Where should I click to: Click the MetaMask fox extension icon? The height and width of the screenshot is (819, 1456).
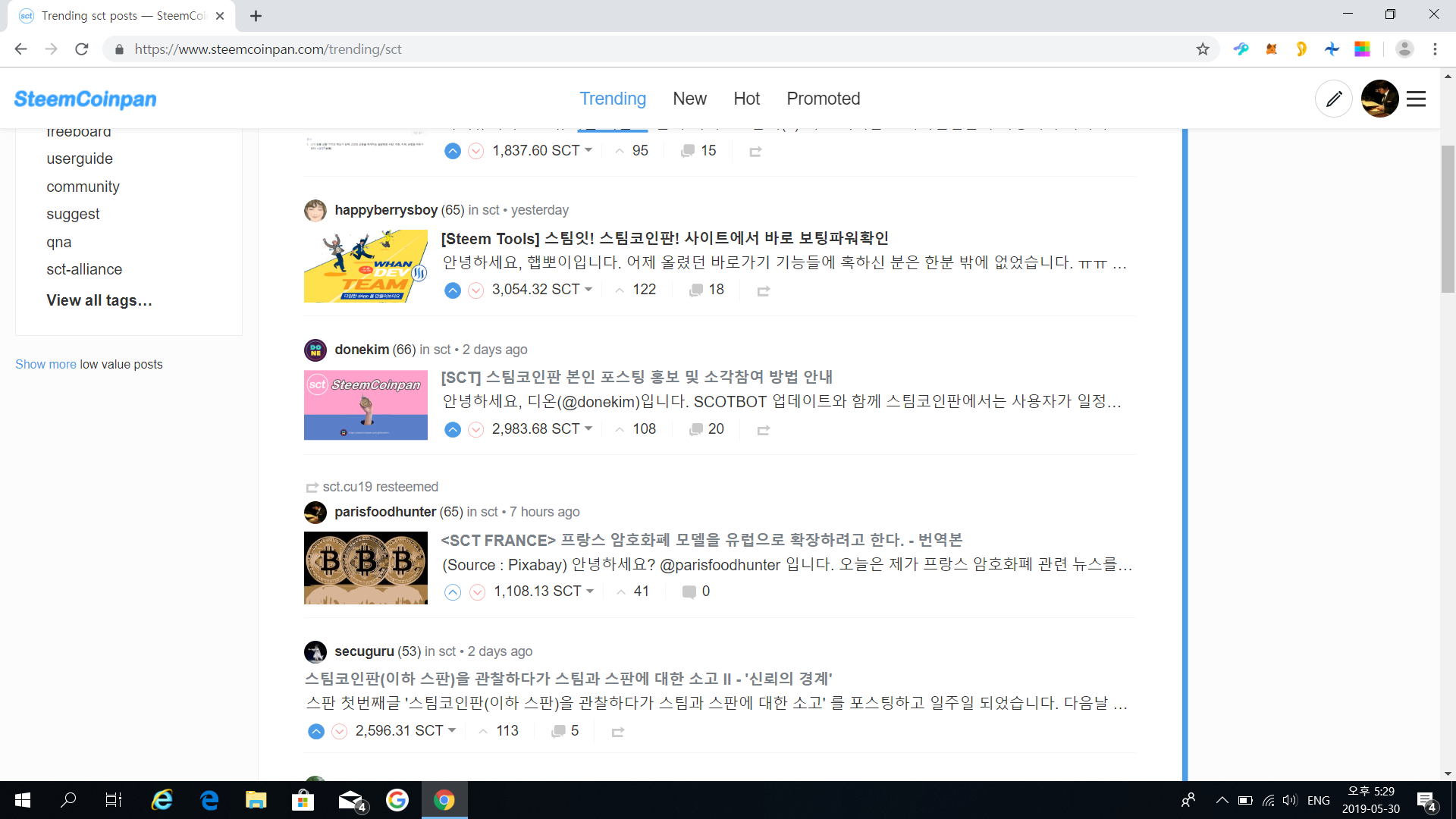(x=1271, y=49)
